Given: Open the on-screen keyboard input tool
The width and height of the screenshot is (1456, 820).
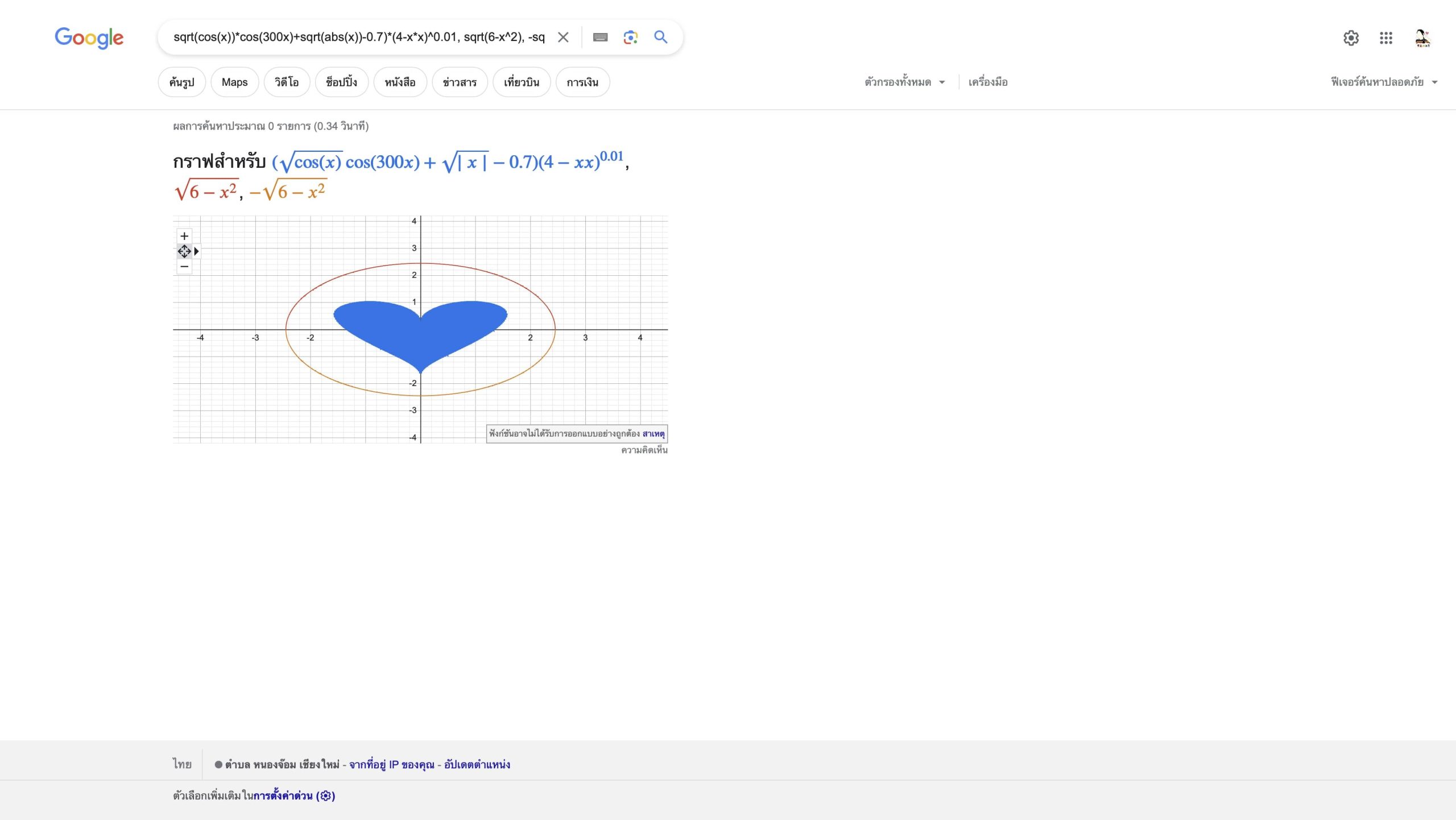Looking at the screenshot, I should pos(600,38).
